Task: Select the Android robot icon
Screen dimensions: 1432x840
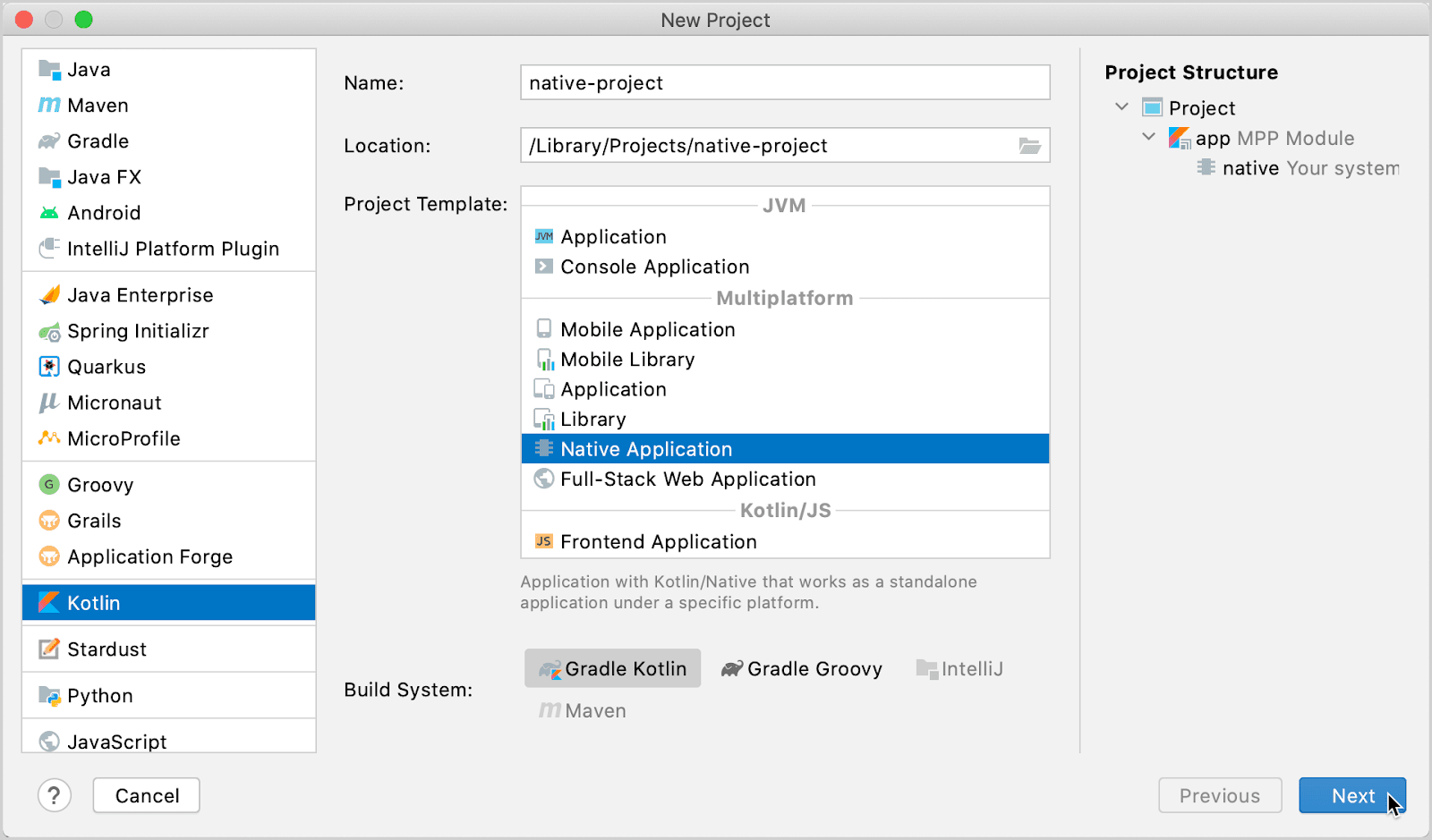Action: [49, 213]
